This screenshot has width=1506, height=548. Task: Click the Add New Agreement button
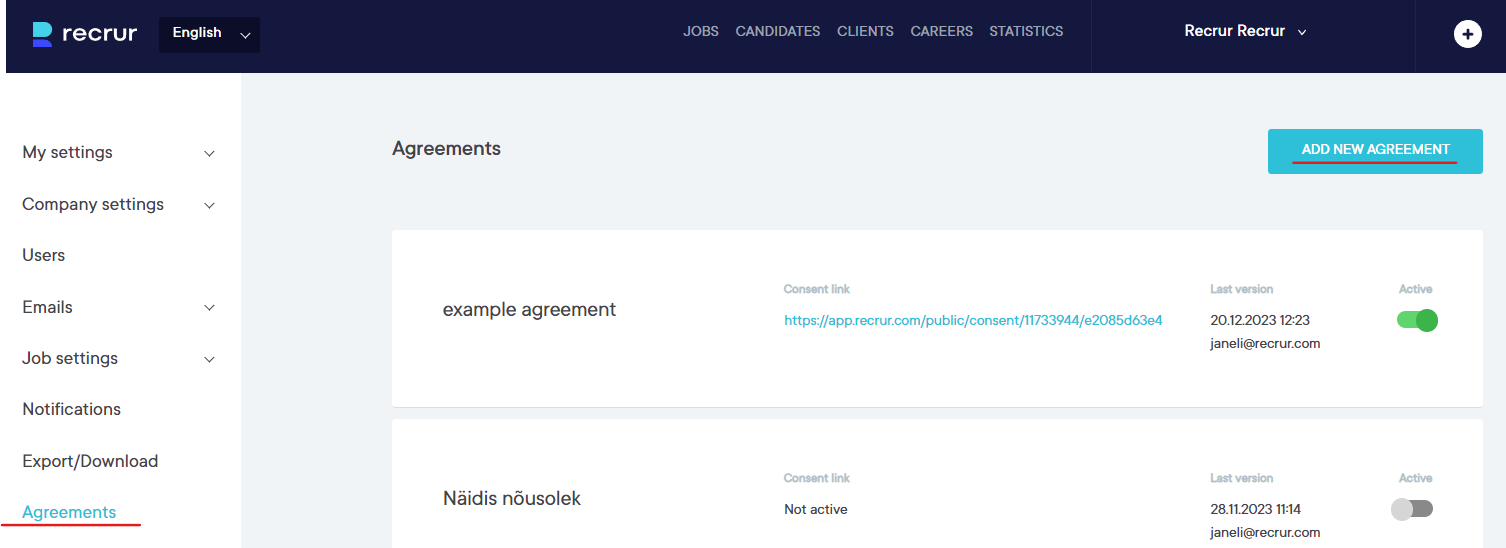(x=1375, y=151)
